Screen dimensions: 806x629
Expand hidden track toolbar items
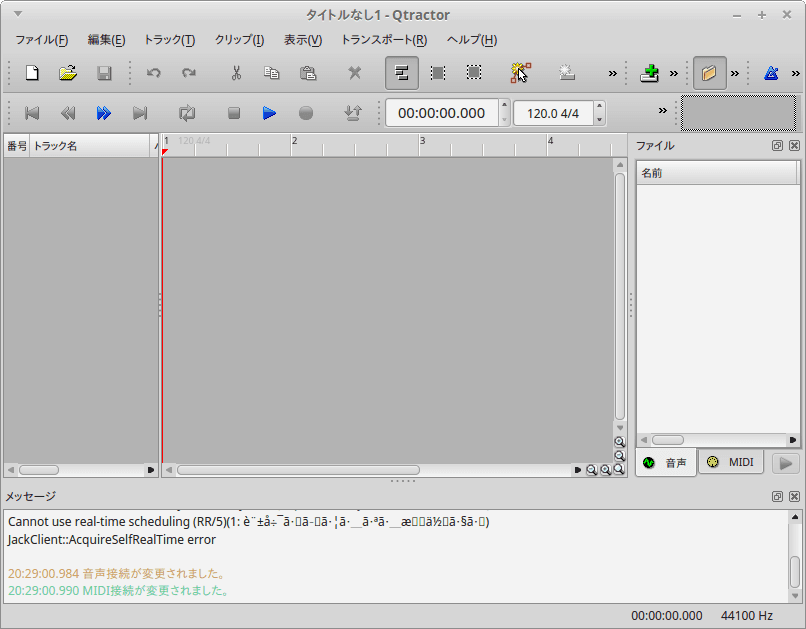click(674, 73)
